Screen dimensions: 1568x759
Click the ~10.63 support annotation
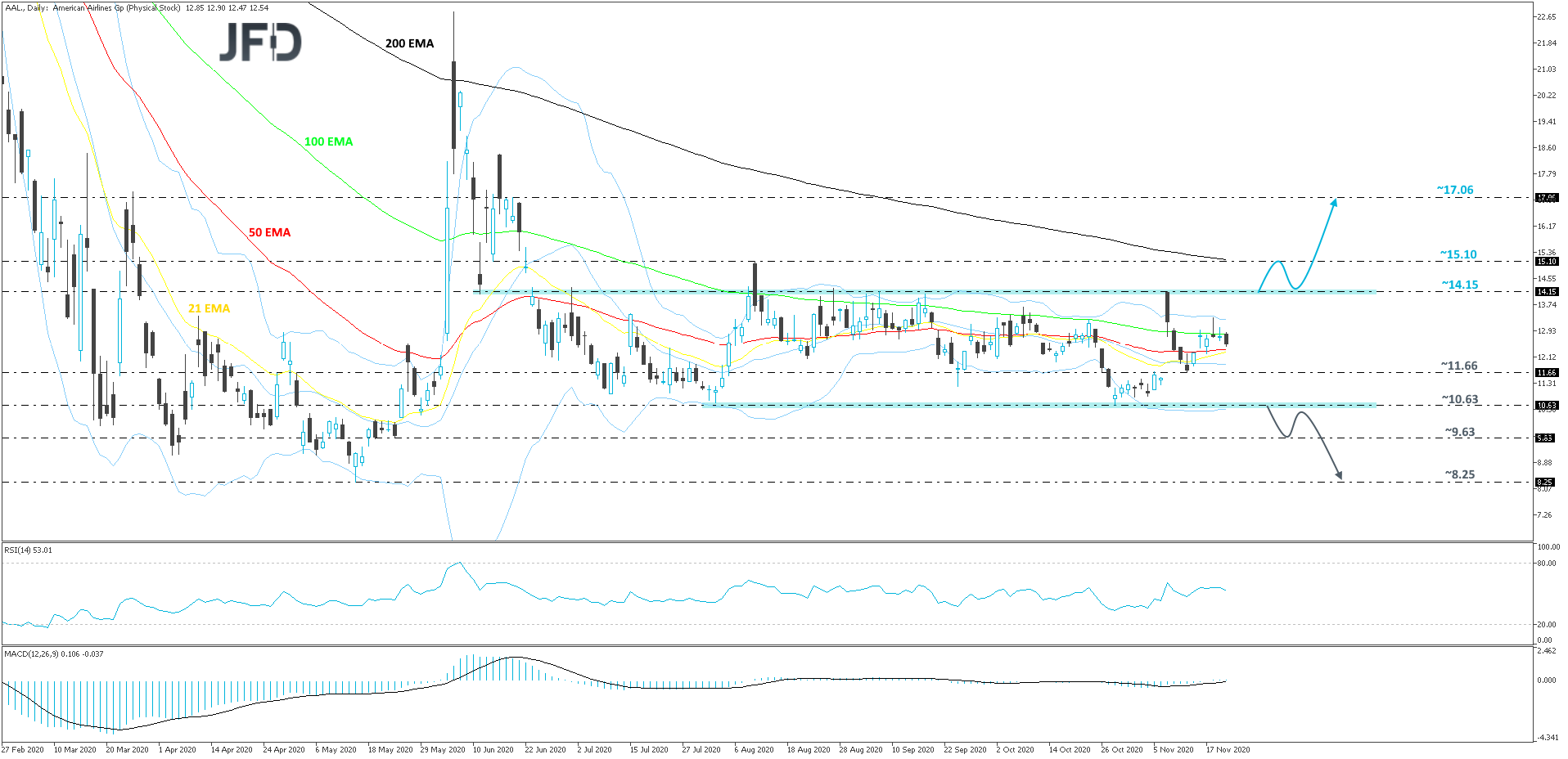[1460, 399]
